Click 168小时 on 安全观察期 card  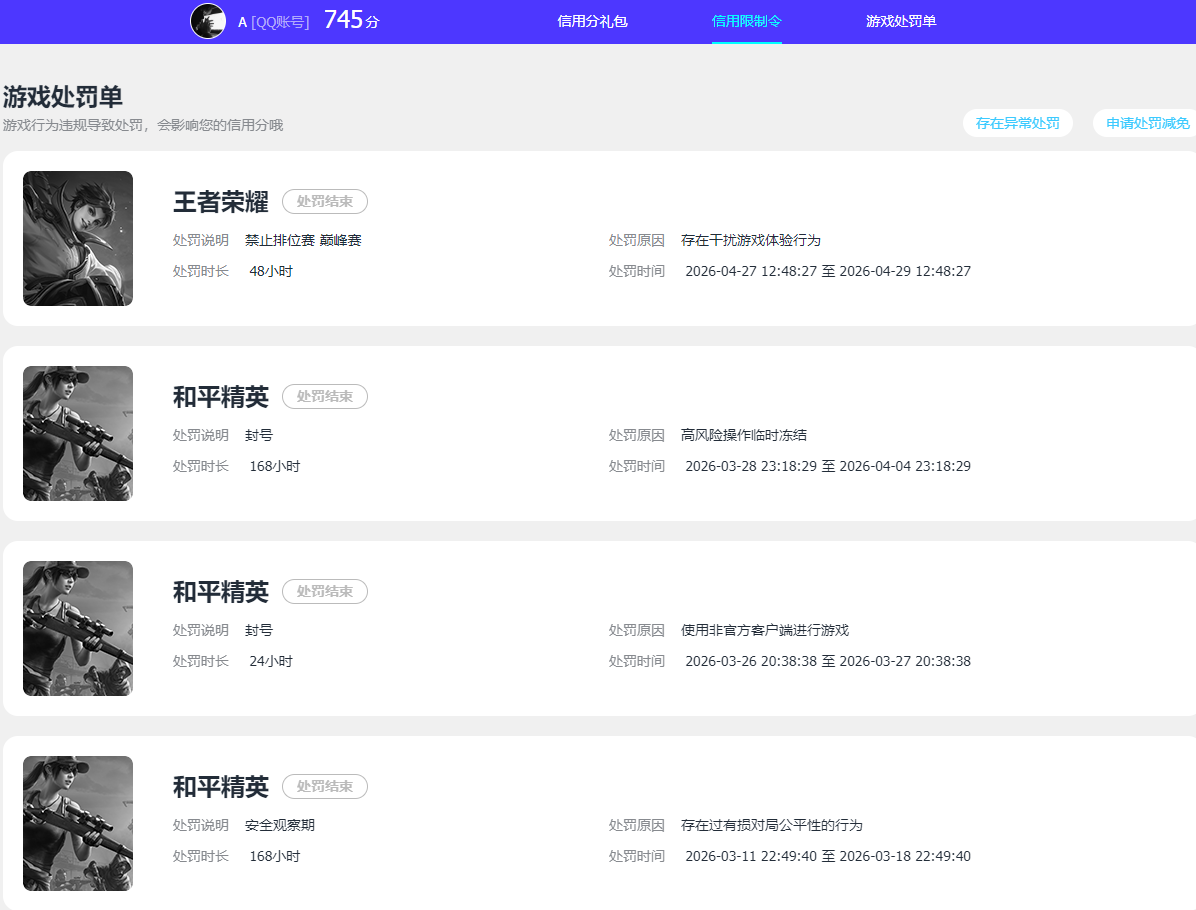[x=275, y=857]
